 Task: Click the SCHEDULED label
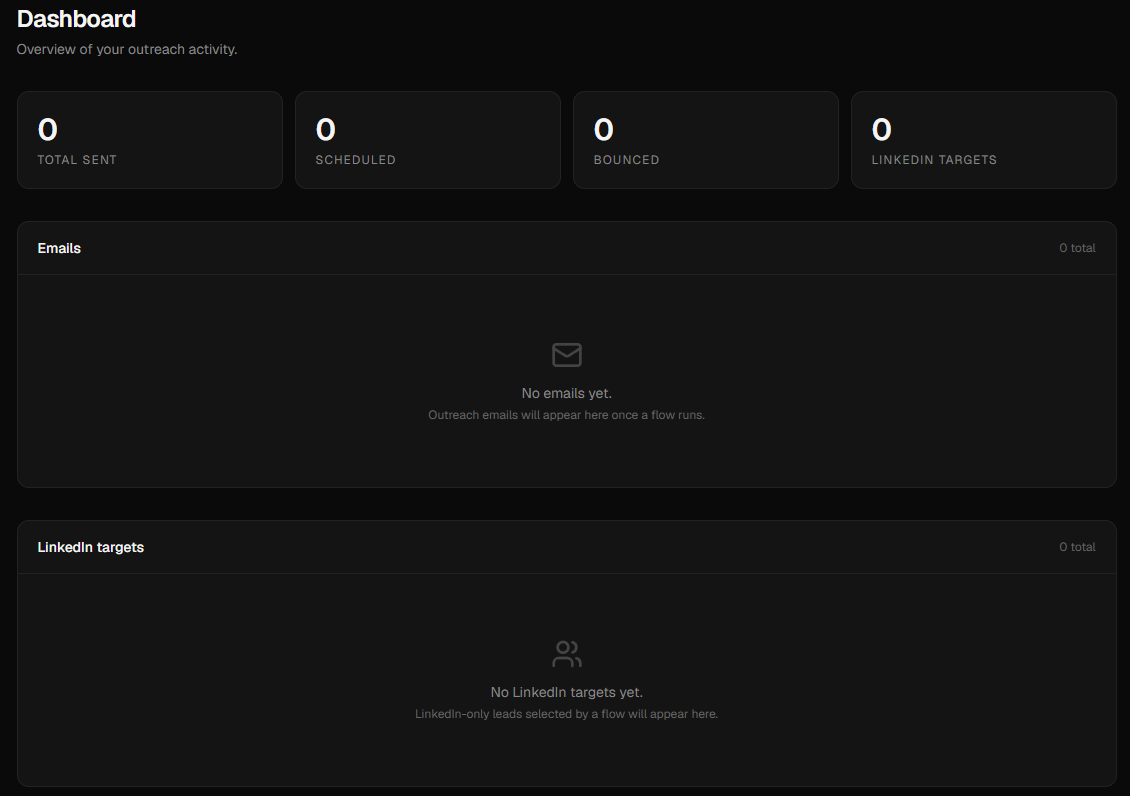pos(355,160)
